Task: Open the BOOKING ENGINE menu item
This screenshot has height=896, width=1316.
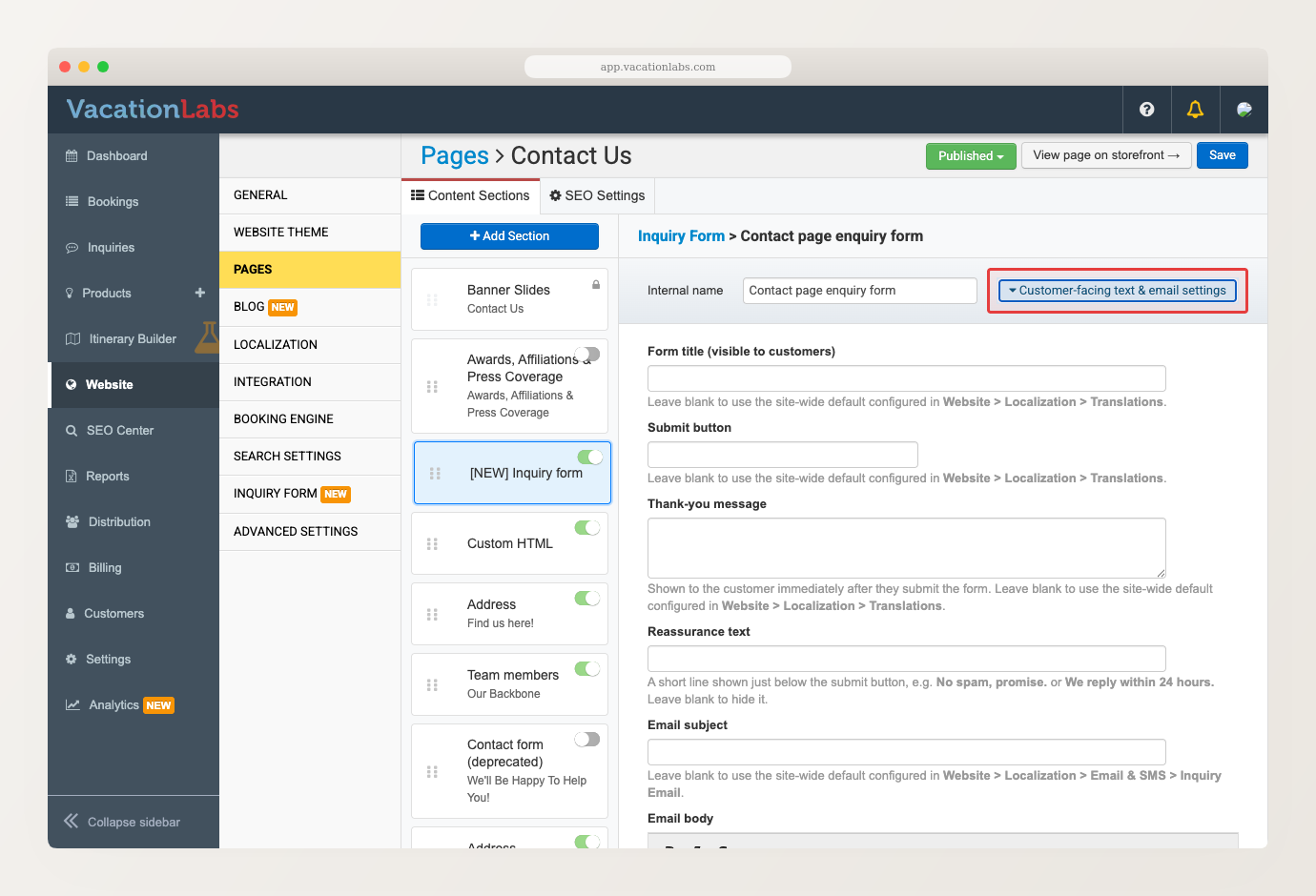Action: tap(310, 419)
